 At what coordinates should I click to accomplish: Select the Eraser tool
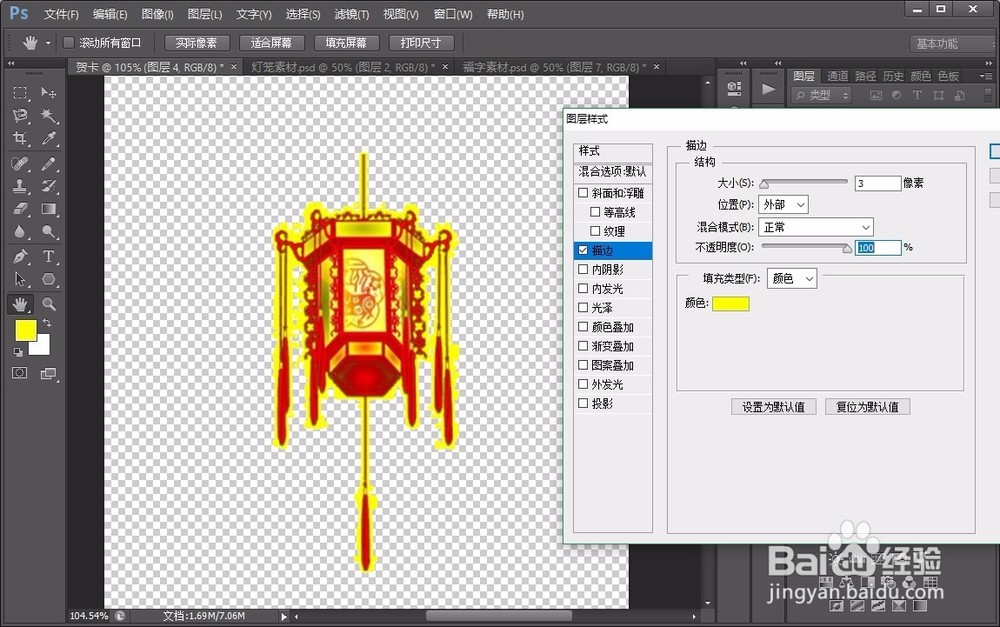point(20,209)
